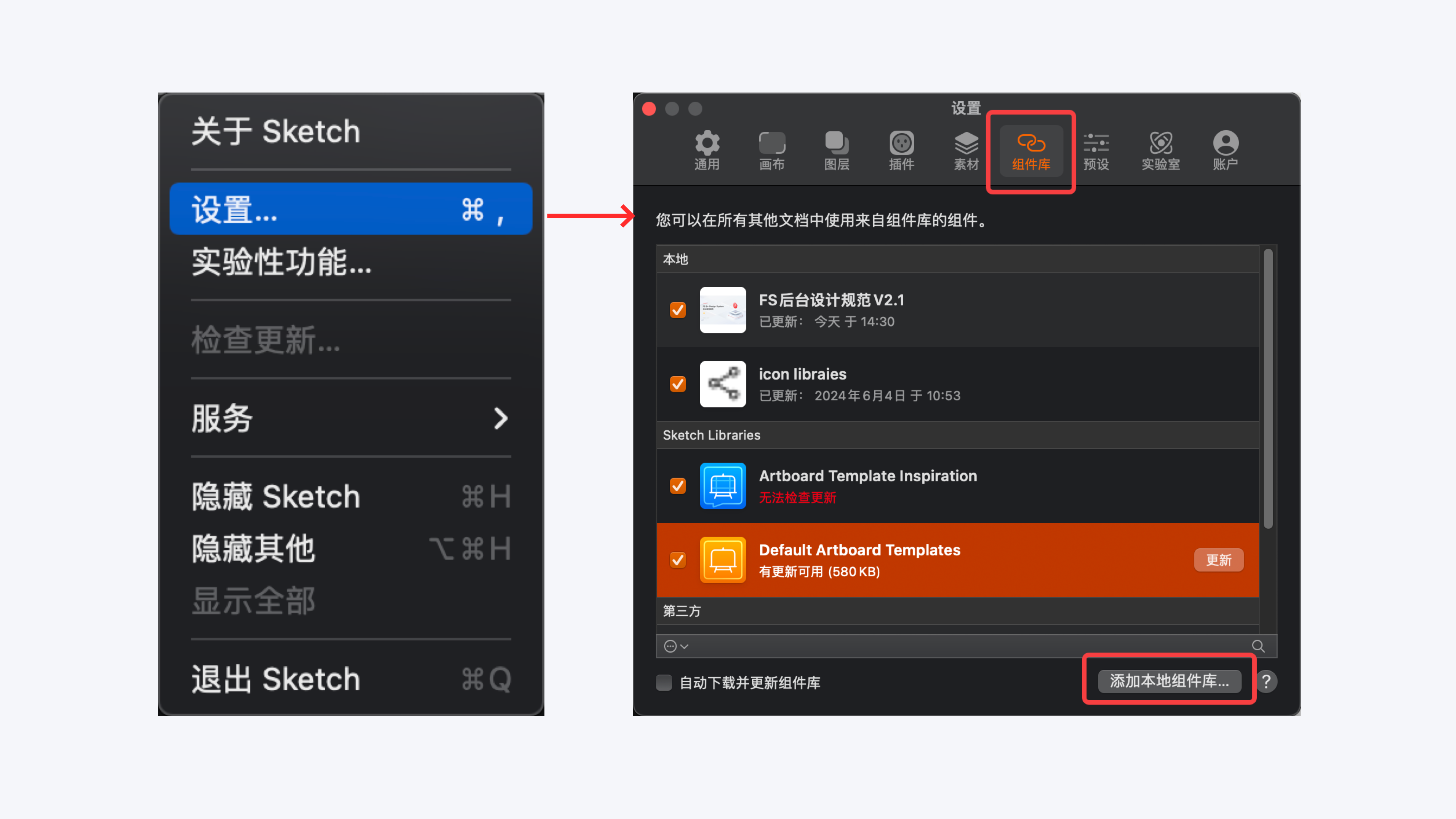Switch to the 素材 assets tab
Viewport: 1456px width, 819px height.
tap(966, 150)
